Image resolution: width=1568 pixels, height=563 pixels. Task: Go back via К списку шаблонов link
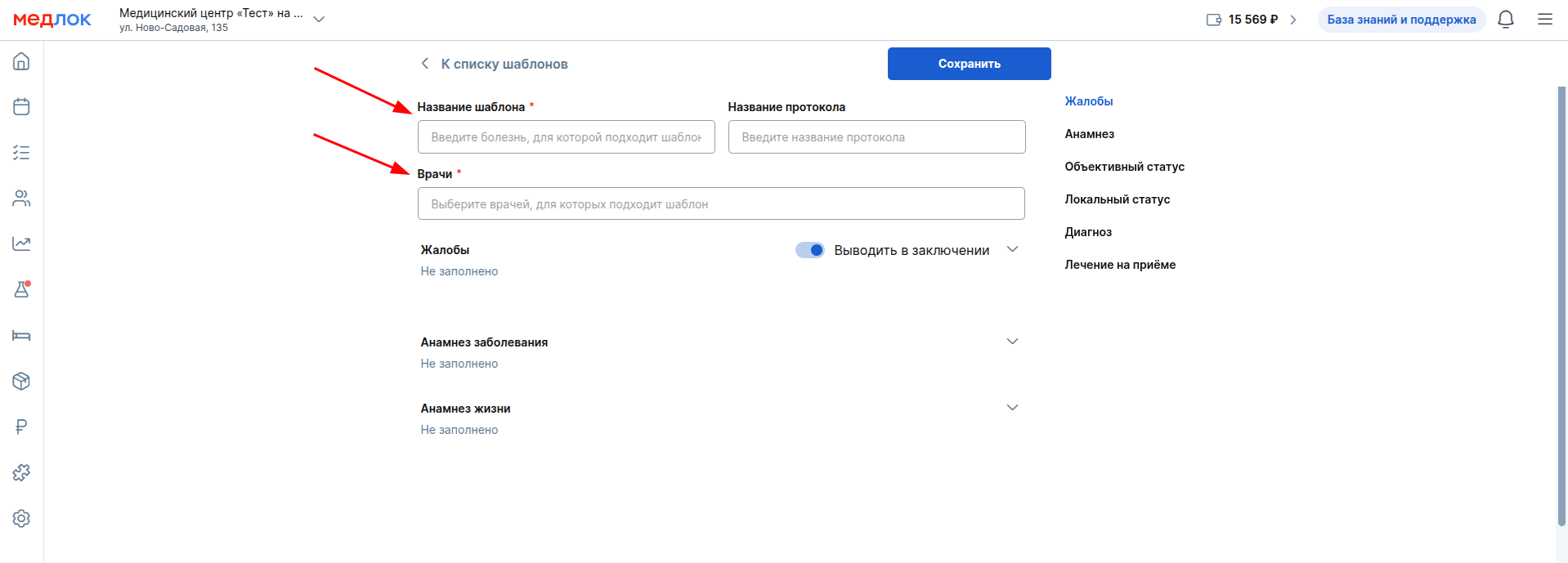(x=495, y=64)
